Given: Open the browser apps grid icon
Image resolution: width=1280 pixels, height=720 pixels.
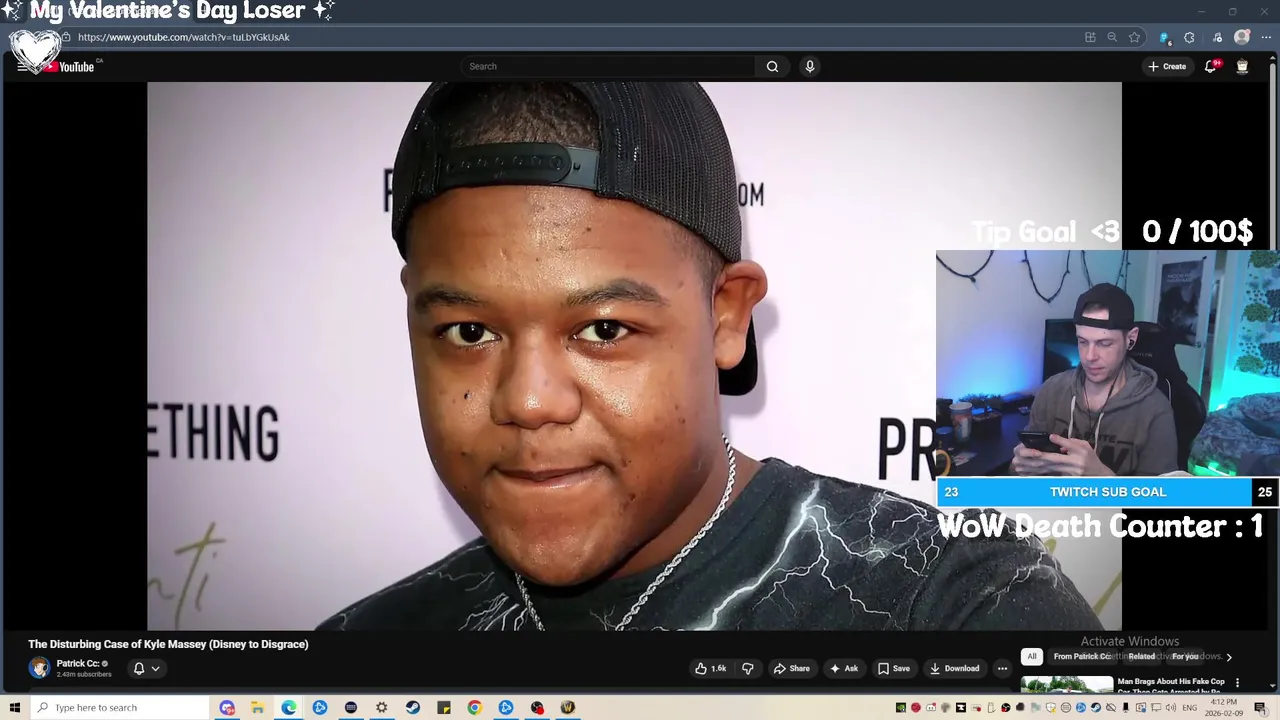Looking at the screenshot, I should 1090,37.
